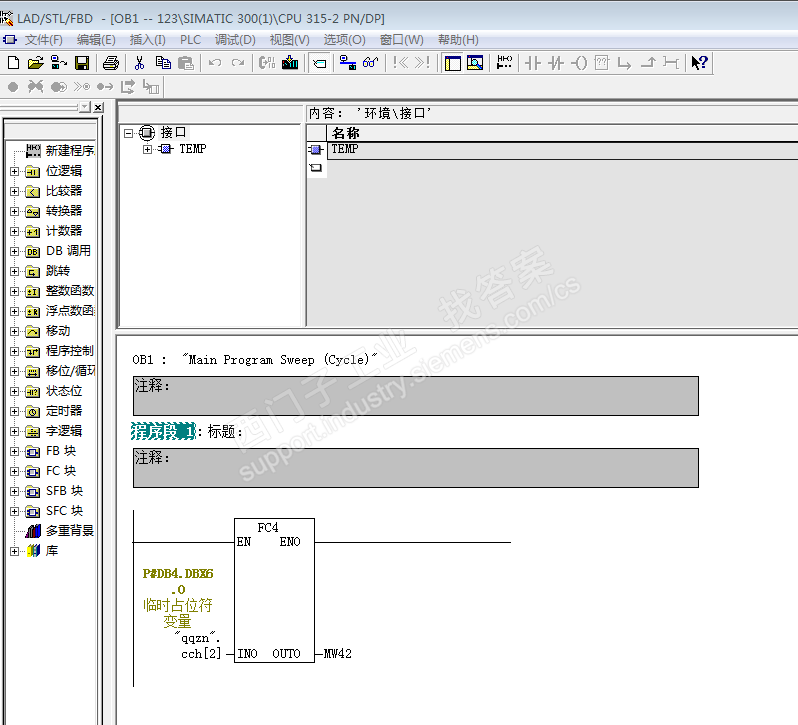Click the Open Branch icon
Viewport: 798px width, 725px height.
[x=624, y=63]
